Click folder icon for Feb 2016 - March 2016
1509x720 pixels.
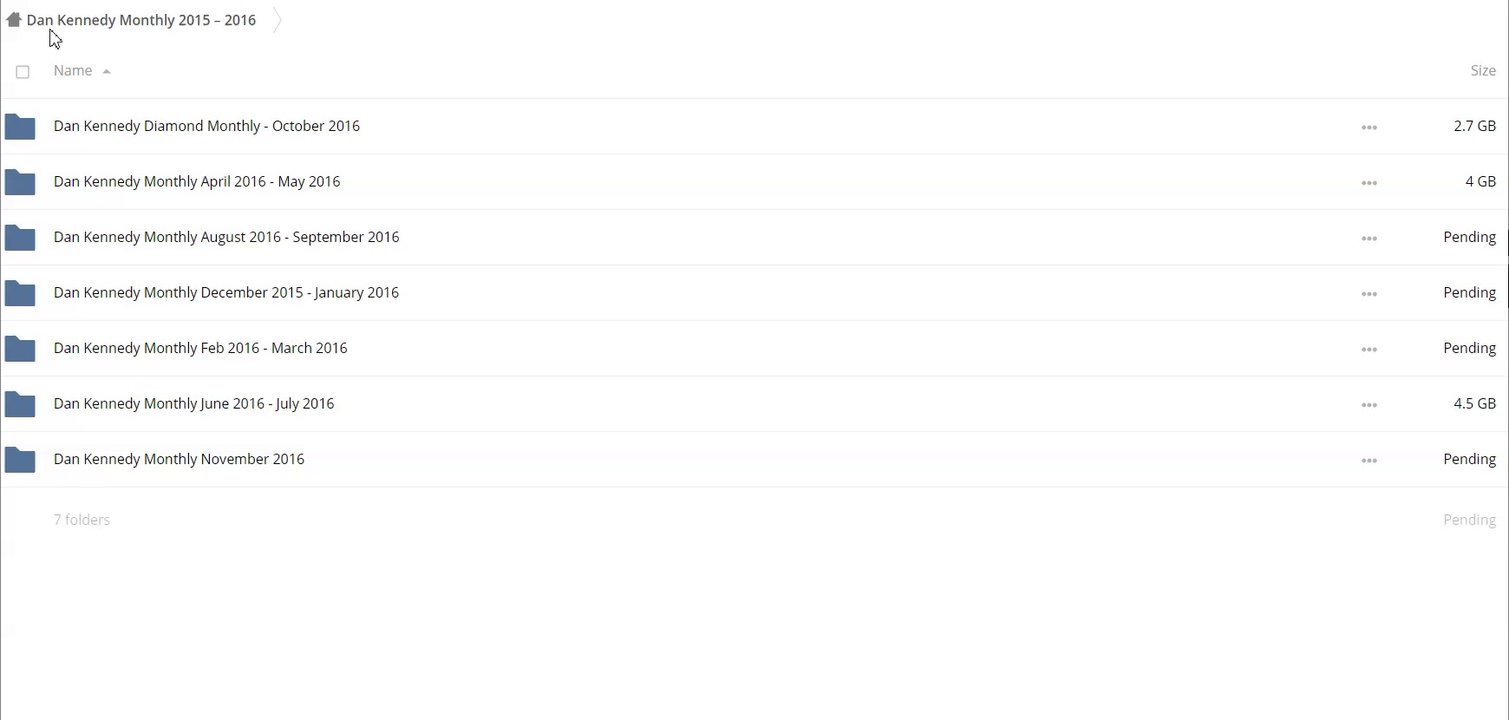[x=20, y=349]
